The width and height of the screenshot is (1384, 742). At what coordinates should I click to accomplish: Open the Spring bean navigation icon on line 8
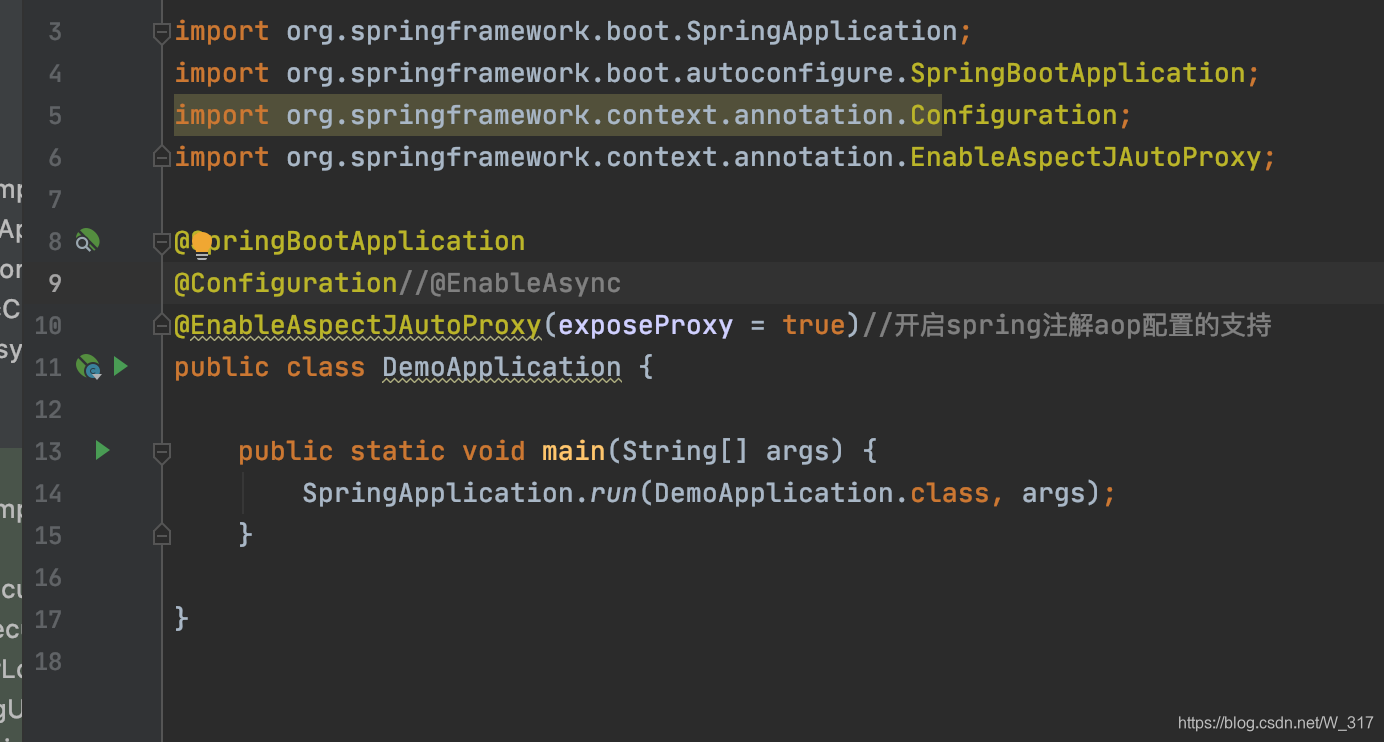coord(87,240)
